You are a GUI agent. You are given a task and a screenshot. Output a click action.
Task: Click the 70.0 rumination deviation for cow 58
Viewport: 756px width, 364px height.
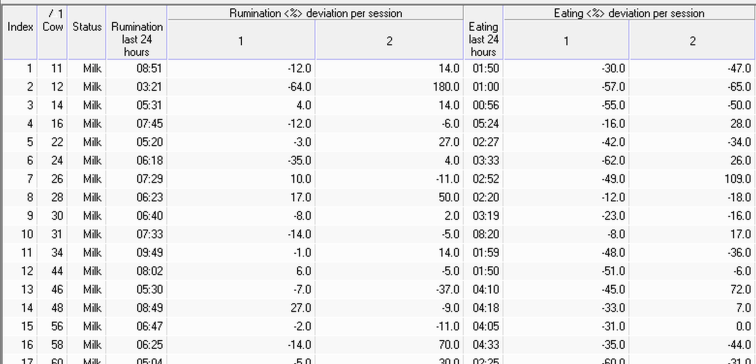(389, 345)
